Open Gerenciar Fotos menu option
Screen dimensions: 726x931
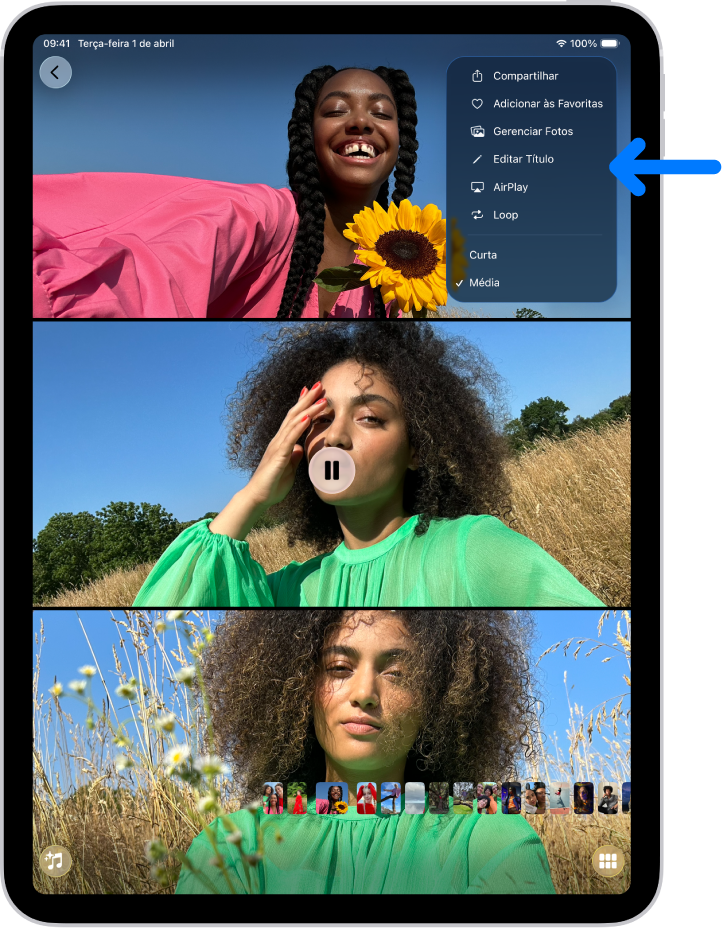pyautogui.click(x=532, y=131)
